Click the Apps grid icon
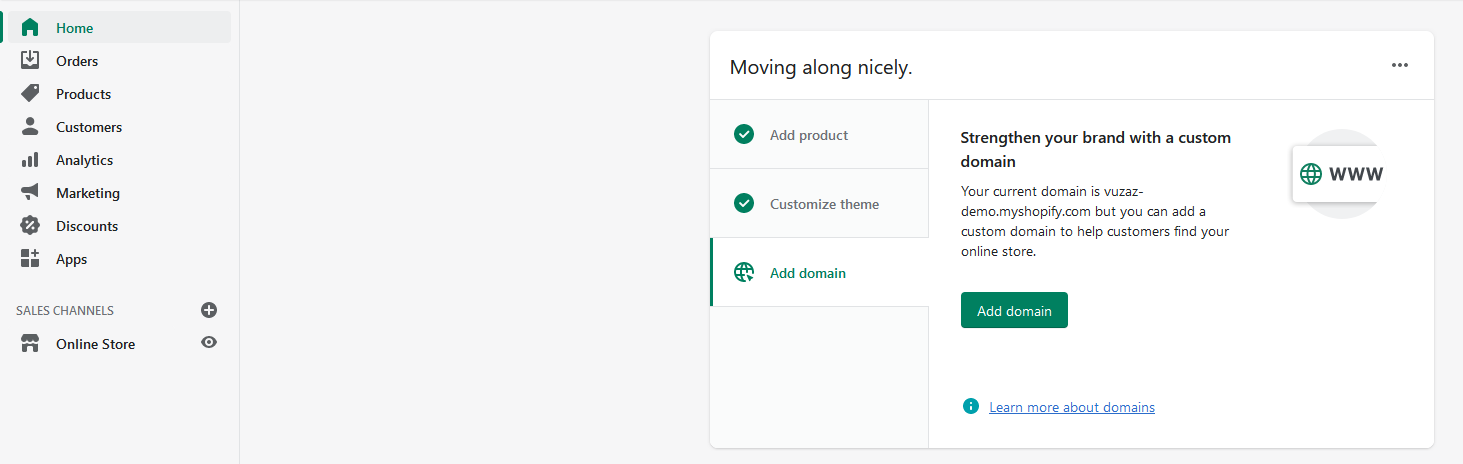Screen dimensions: 1463x464 tap(30, 259)
